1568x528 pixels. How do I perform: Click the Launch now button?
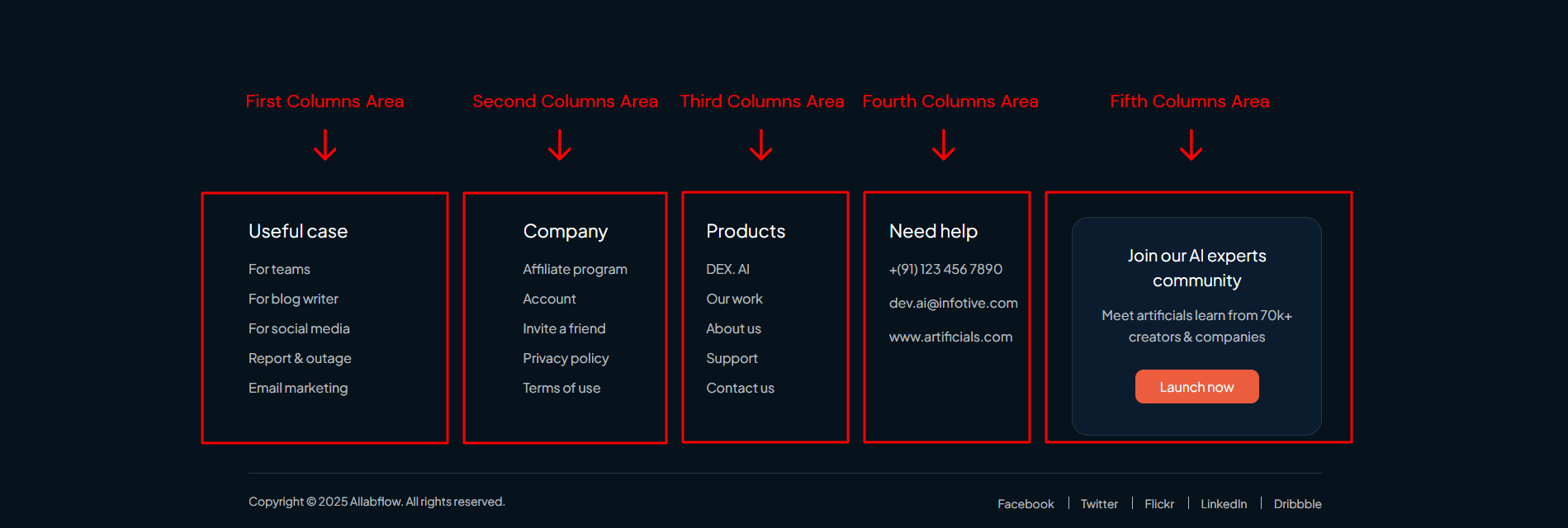[x=1196, y=387]
